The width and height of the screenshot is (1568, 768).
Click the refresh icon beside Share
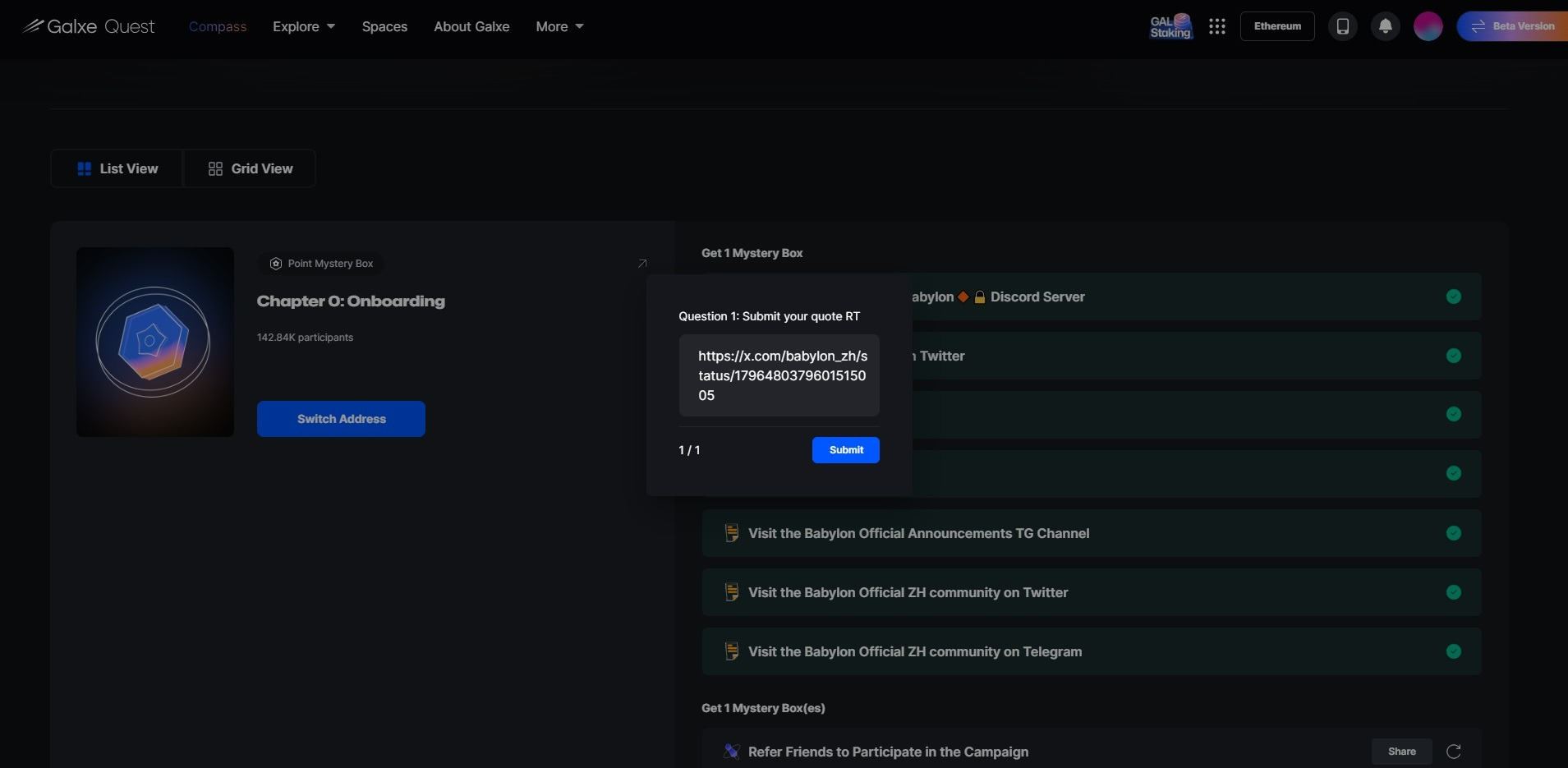pyautogui.click(x=1454, y=752)
